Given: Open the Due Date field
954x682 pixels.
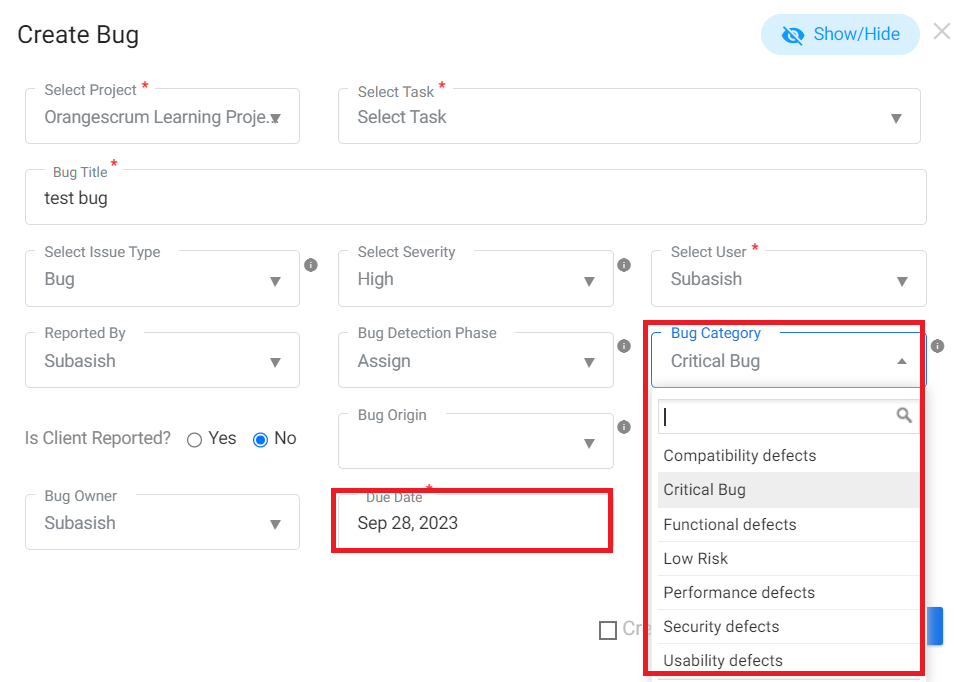Looking at the screenshot, I should click(472, 522).
